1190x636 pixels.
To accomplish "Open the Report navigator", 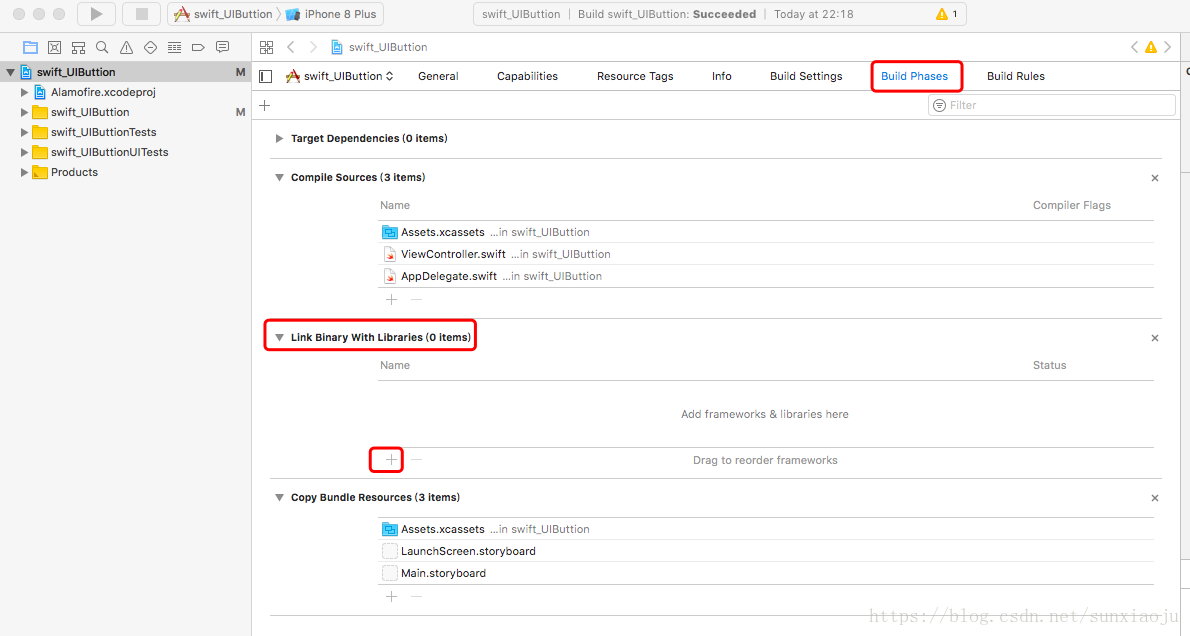I will pyautogui.click(x=222, y=47).
